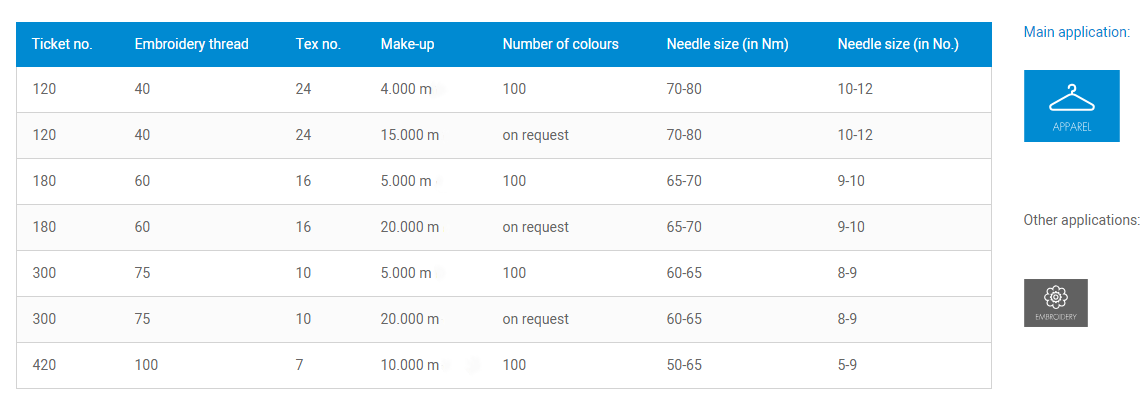
Task: Click the 50-65 needle size cell
Action: (684, 365)
